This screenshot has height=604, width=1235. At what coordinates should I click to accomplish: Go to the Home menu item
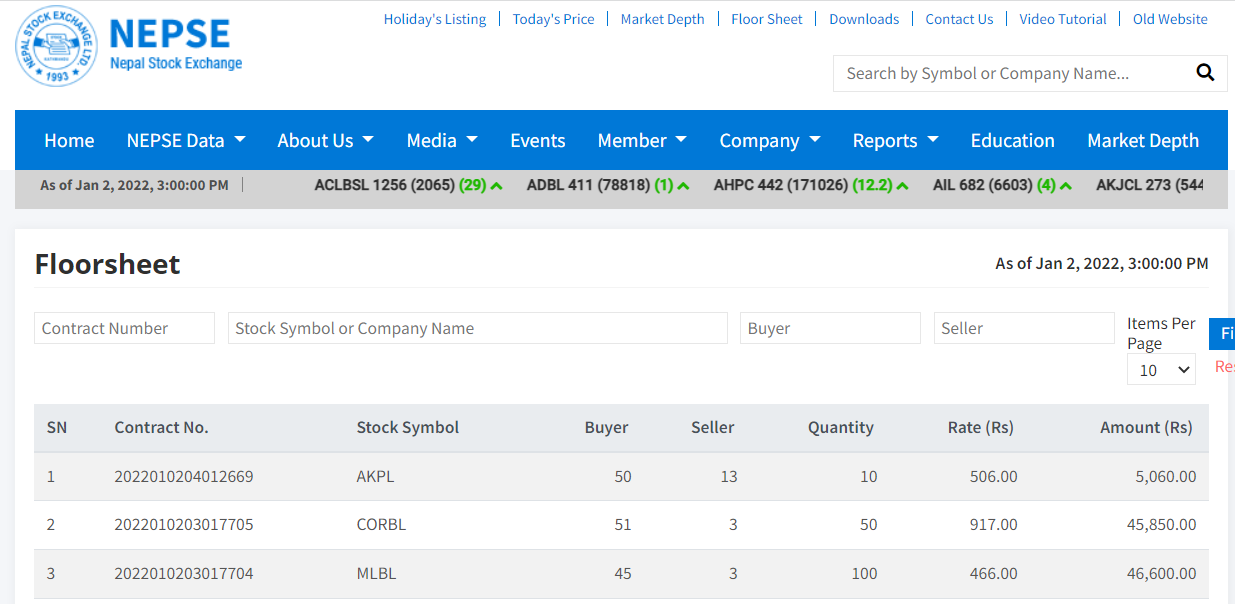tap(69, 141)
